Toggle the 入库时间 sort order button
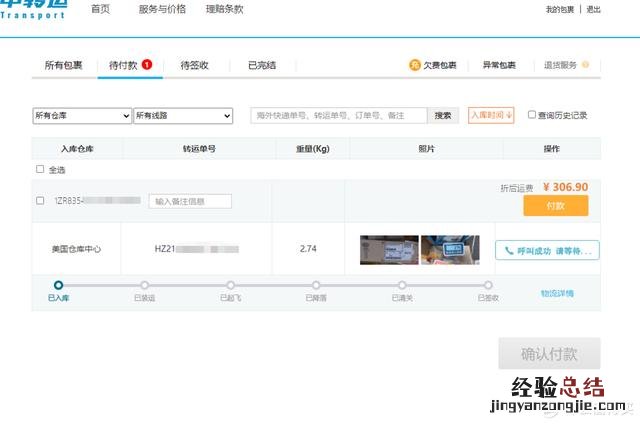Viewport: 640px width, 424px height. point(492,115)
